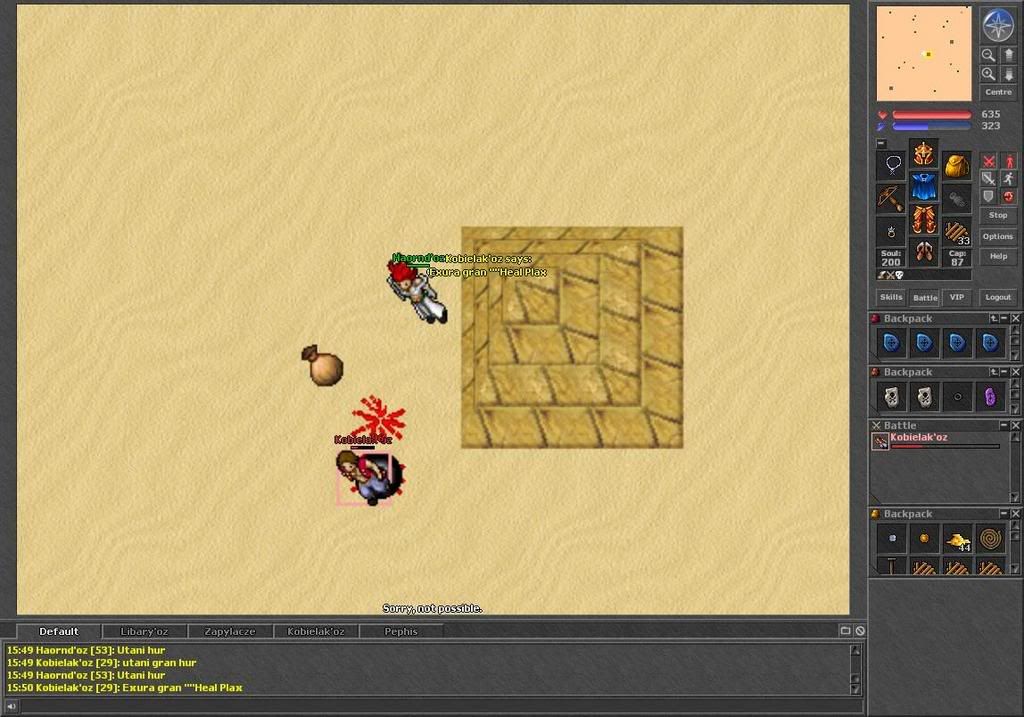Open the loot bag on the sand
This screenshot has width=1024, height=717.
click(322, 366)
